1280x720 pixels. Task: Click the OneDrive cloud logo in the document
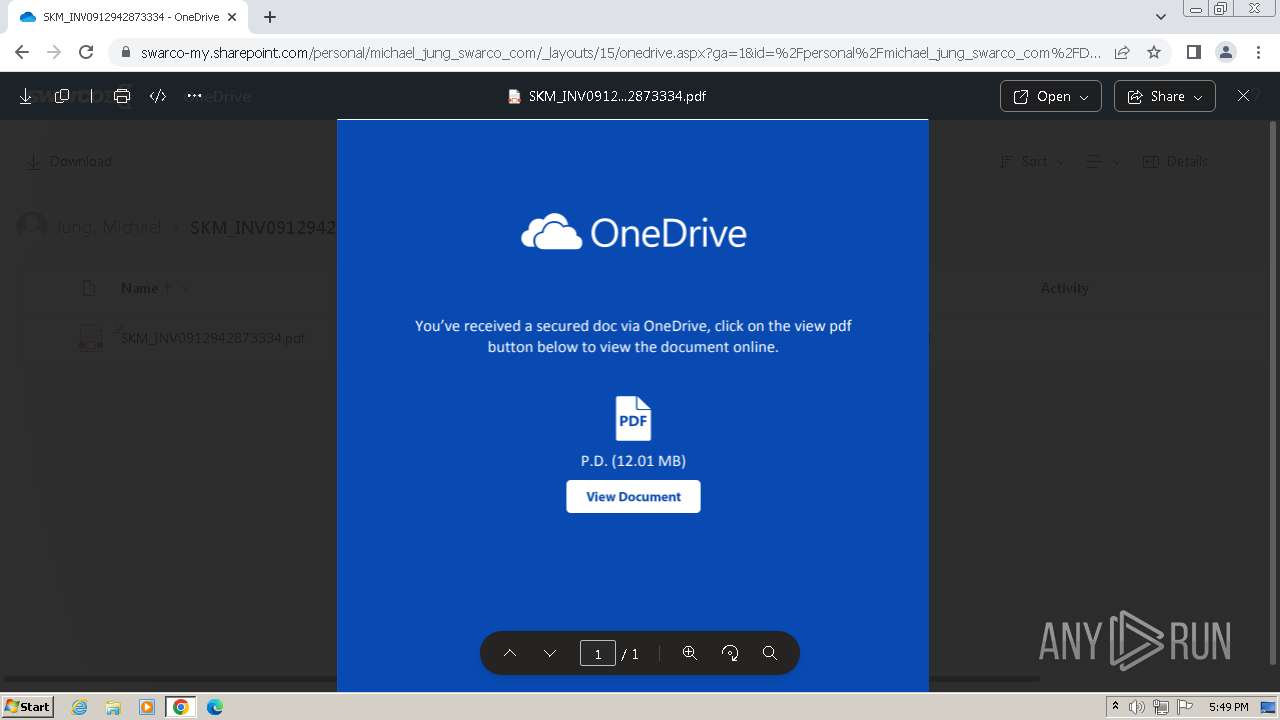(551, 232)
